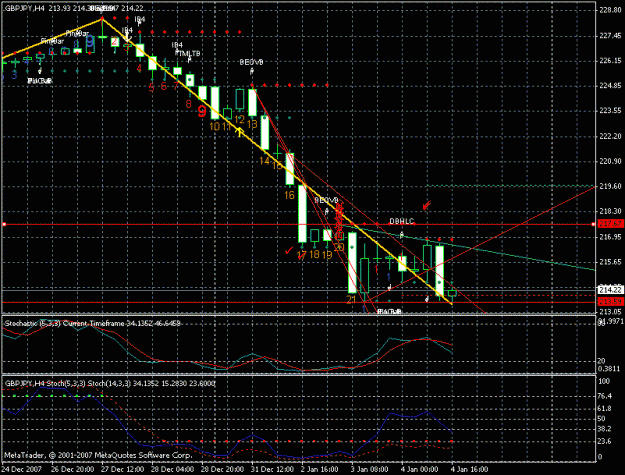
Task: Click the 23.6 level in lower stochastic
Action: coord(605,441)
